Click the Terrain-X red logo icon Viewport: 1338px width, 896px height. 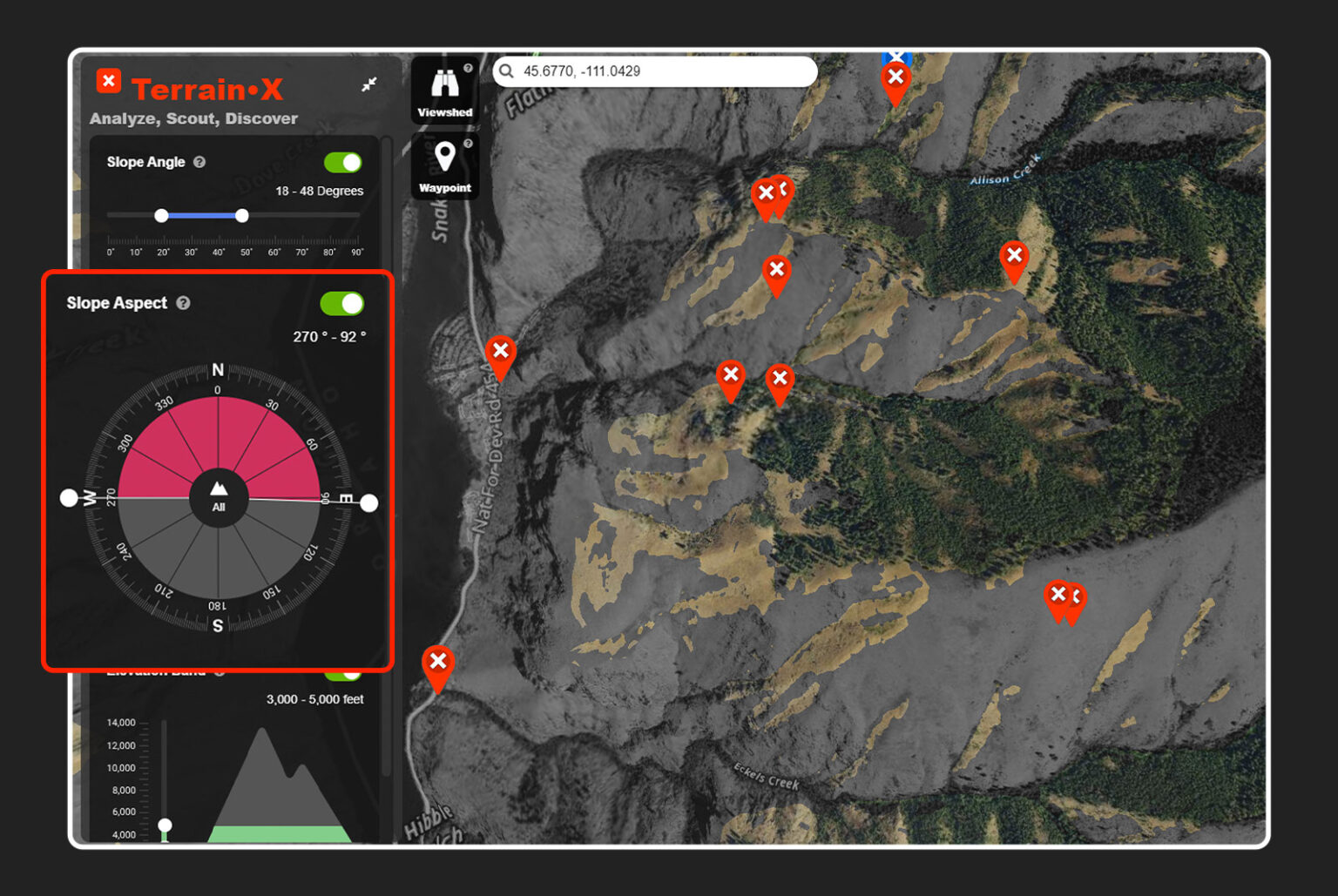[x=109, y=82]
